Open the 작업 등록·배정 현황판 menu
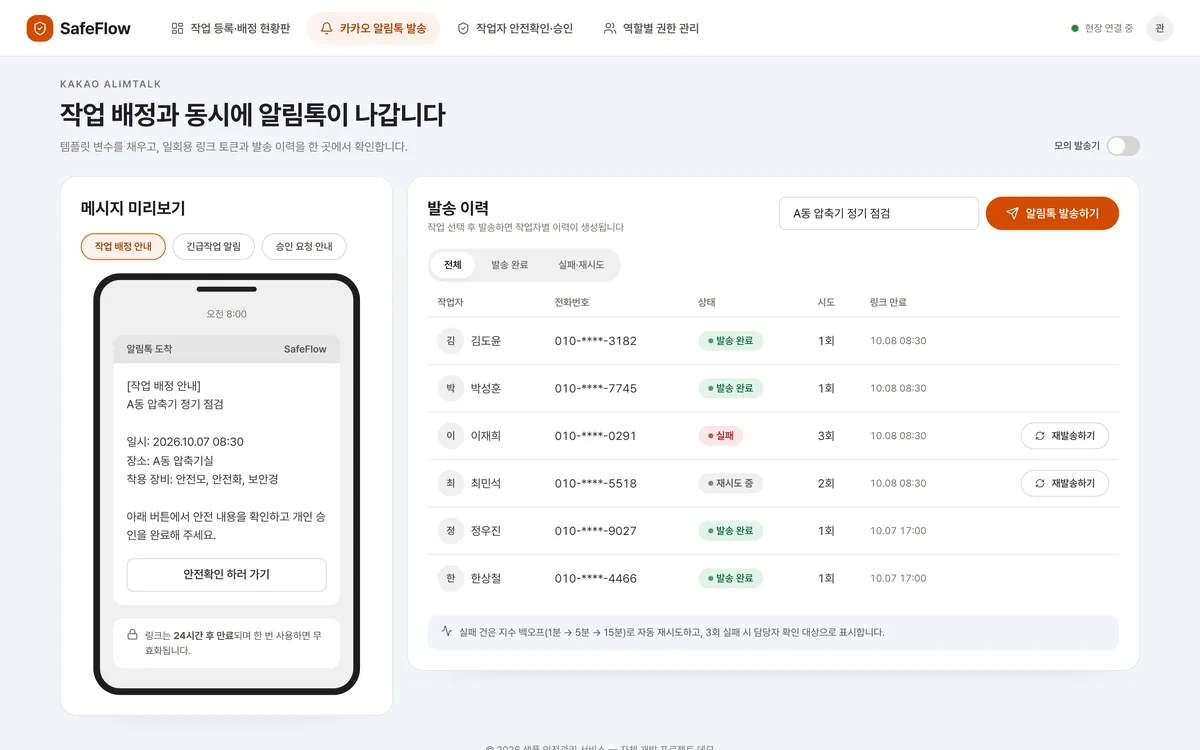 pyautogui.click(x=231, y=28)
